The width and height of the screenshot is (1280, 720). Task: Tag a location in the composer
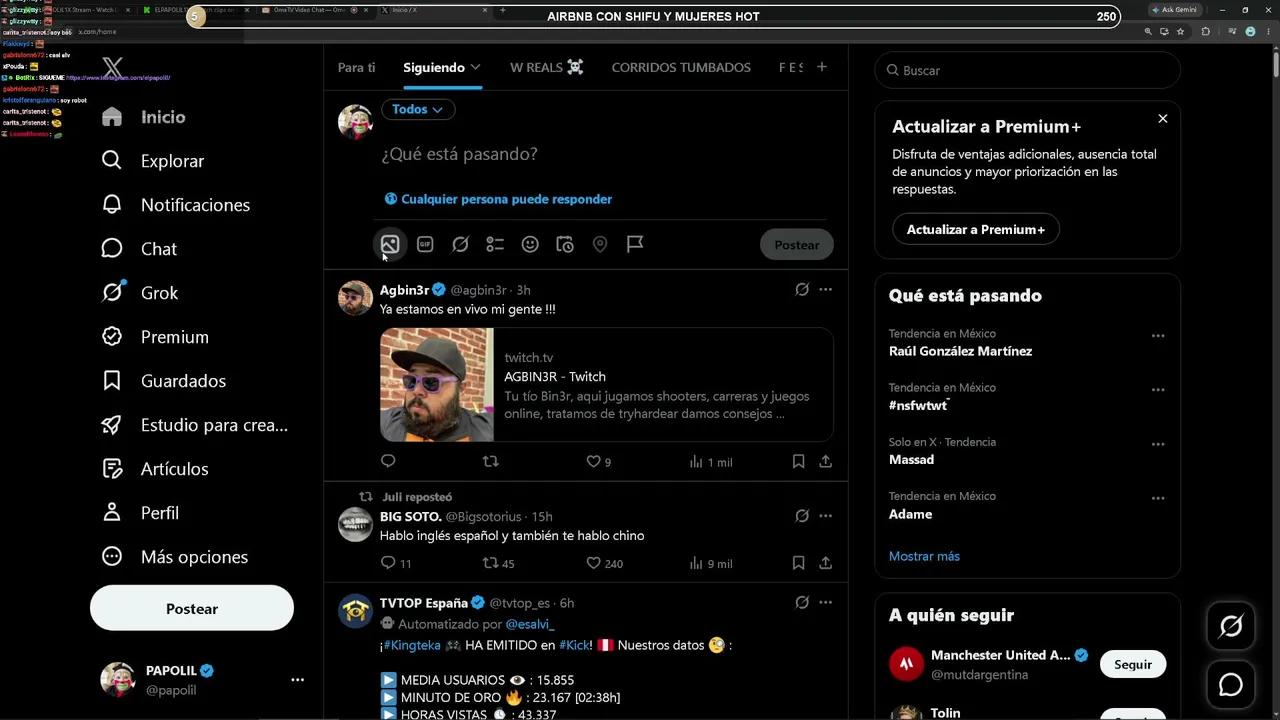click(x=600, y=244)
